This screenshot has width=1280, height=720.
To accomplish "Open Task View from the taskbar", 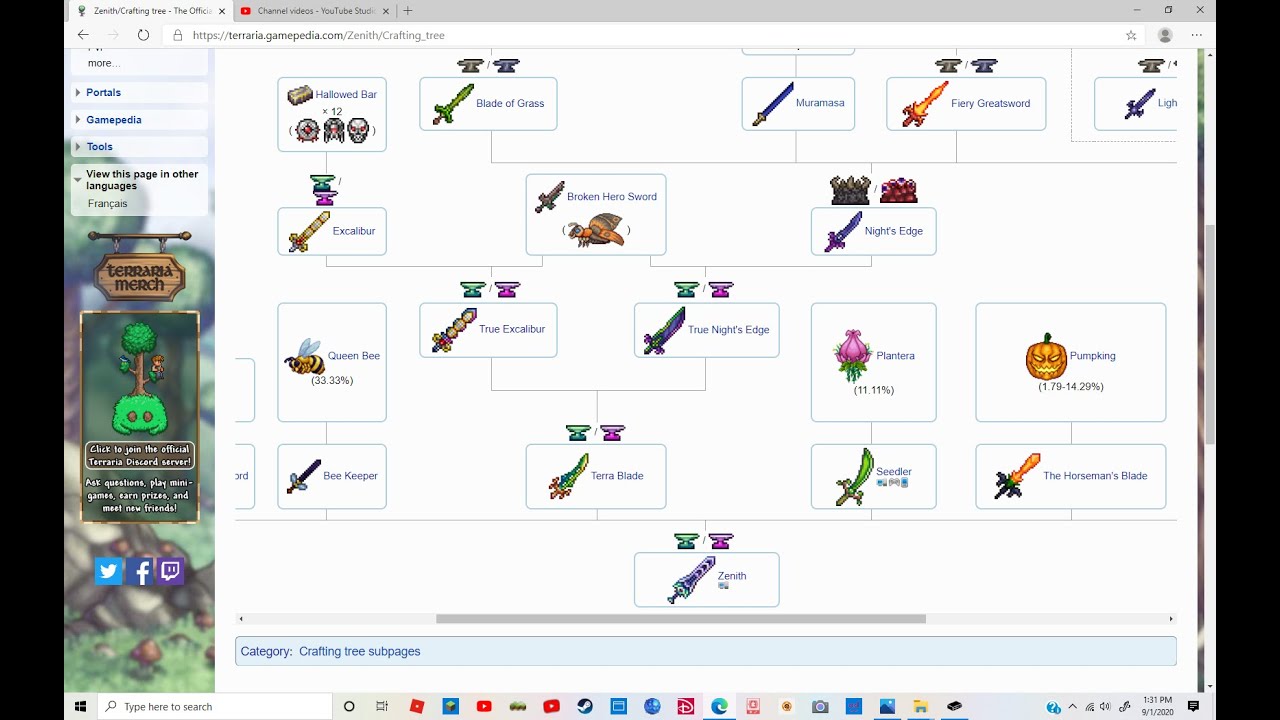I will pos(382,706).
